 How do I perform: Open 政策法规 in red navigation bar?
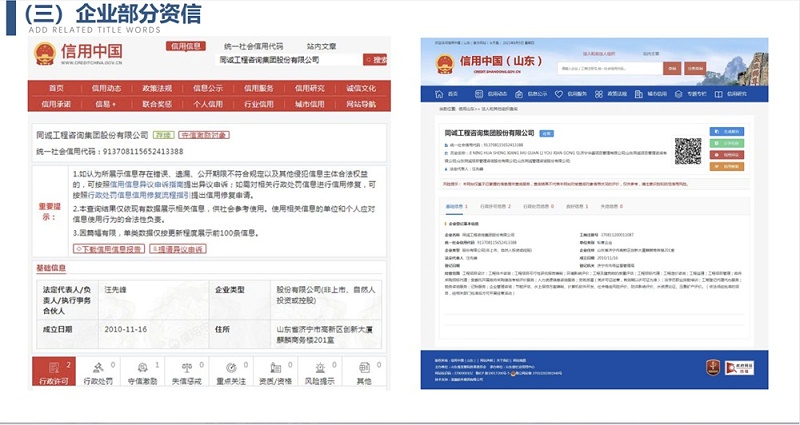click(x=157, y=88)
